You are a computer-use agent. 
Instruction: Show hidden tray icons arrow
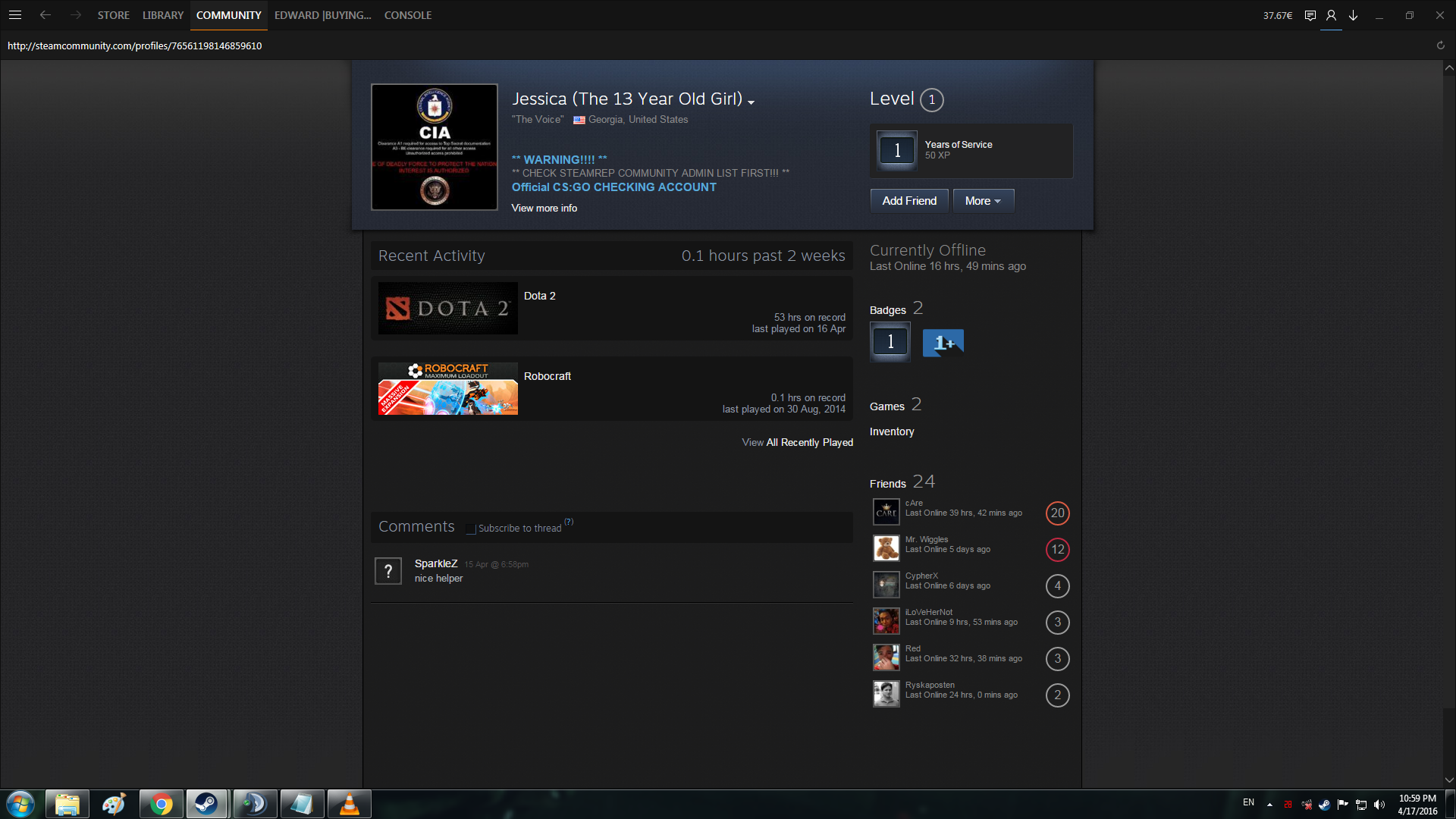(x=1269, y=805)
